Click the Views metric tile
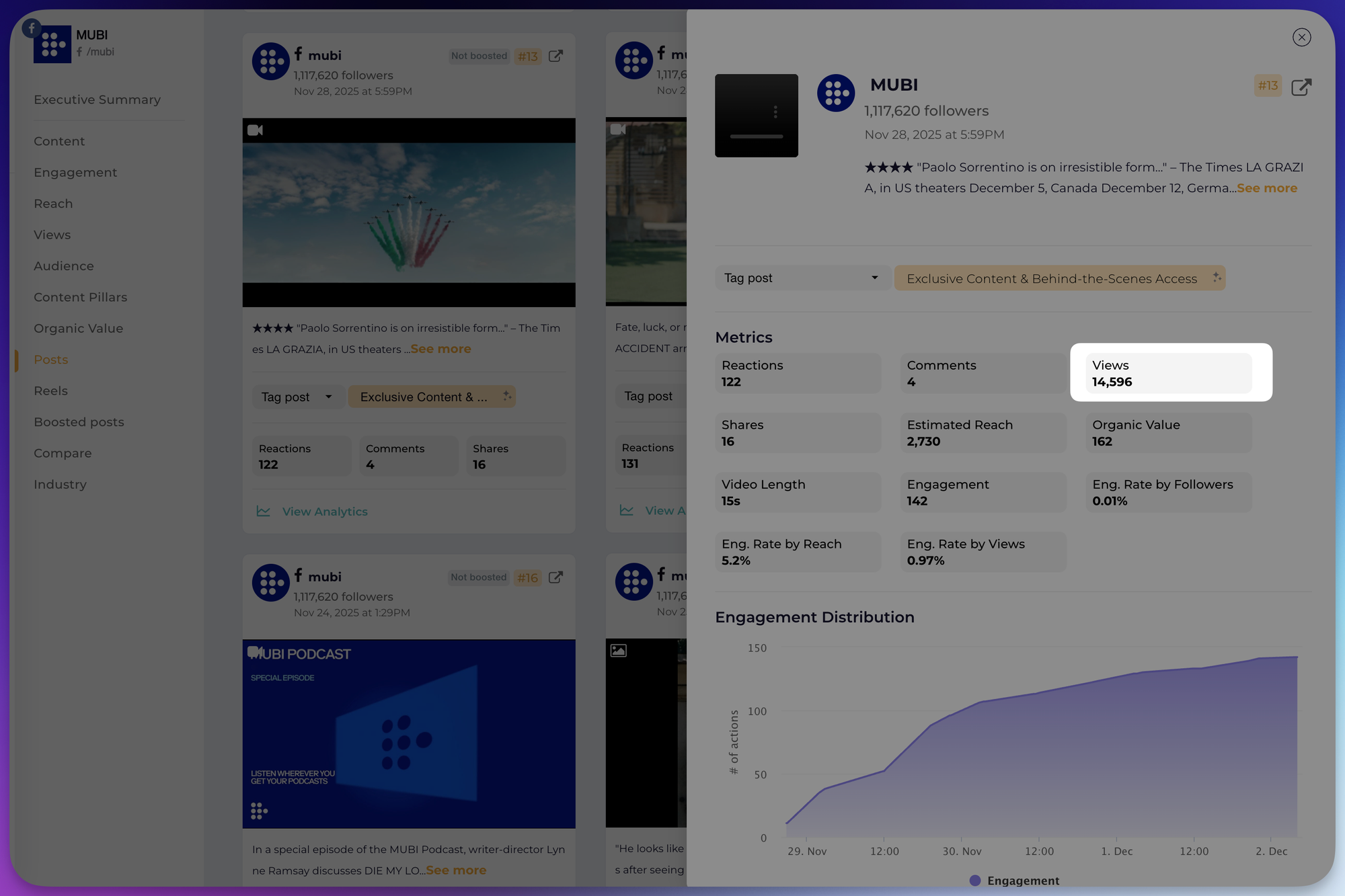Screen dimensions: 1345x896 (1168, 373)
